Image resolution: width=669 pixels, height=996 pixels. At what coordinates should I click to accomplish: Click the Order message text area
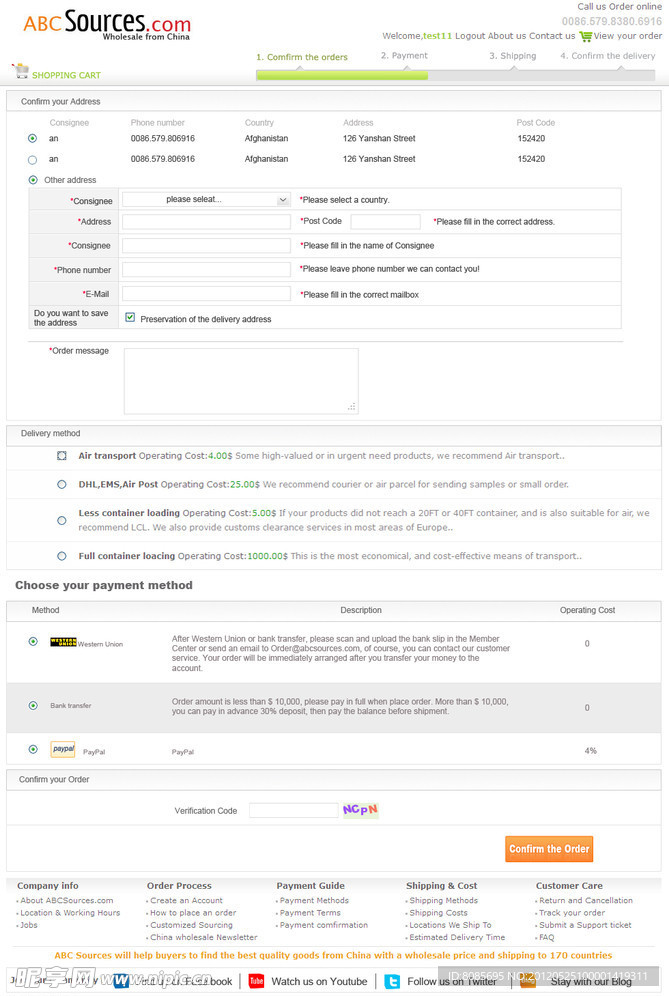240,380
